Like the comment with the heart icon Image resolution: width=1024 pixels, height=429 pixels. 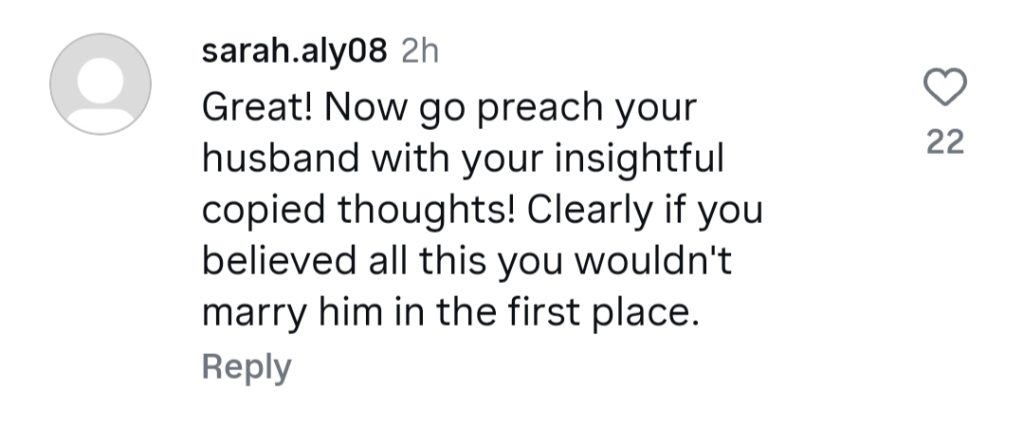(945, 87)
